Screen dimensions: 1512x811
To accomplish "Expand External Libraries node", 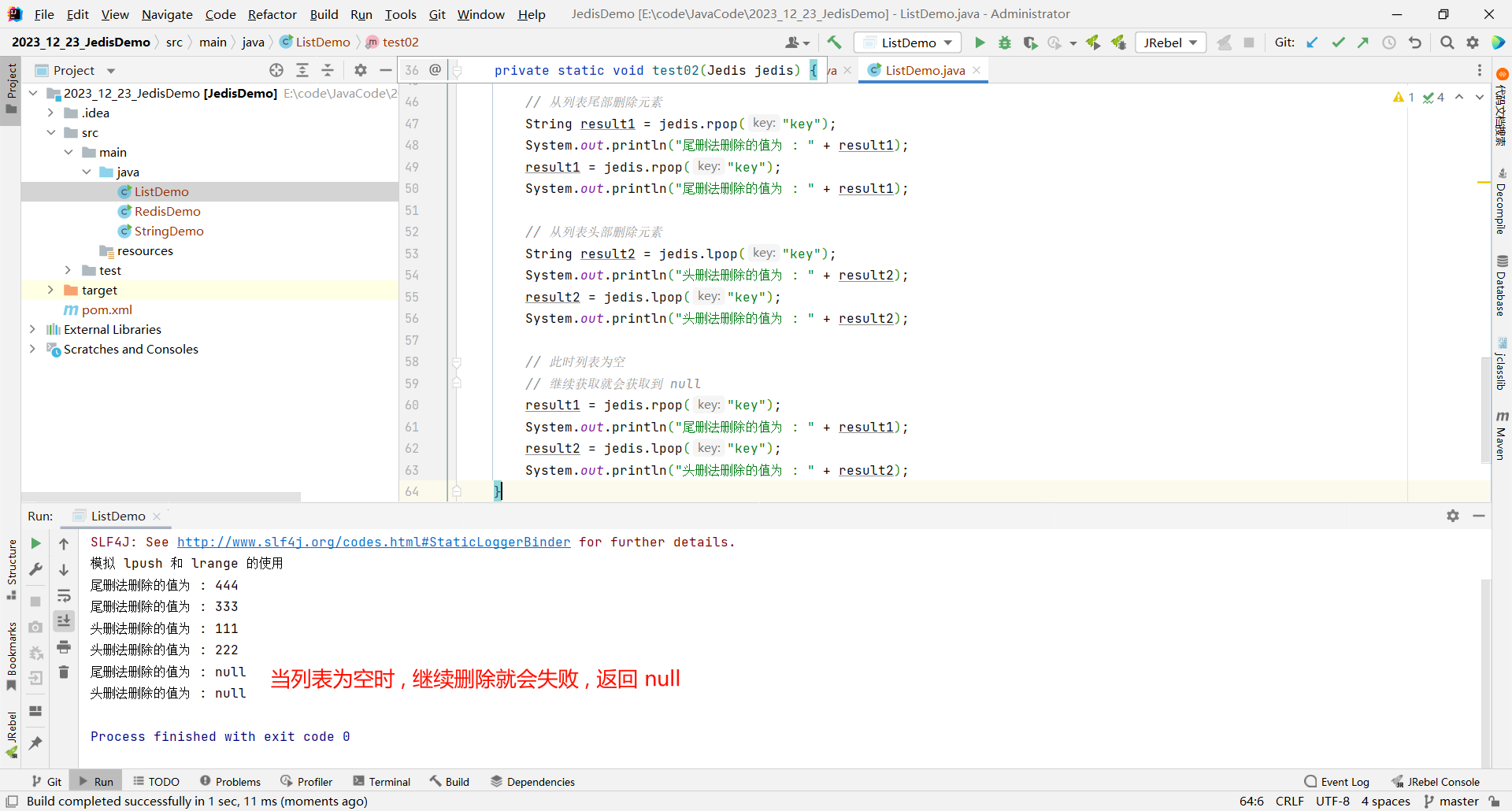I will [x=32, y=329].
